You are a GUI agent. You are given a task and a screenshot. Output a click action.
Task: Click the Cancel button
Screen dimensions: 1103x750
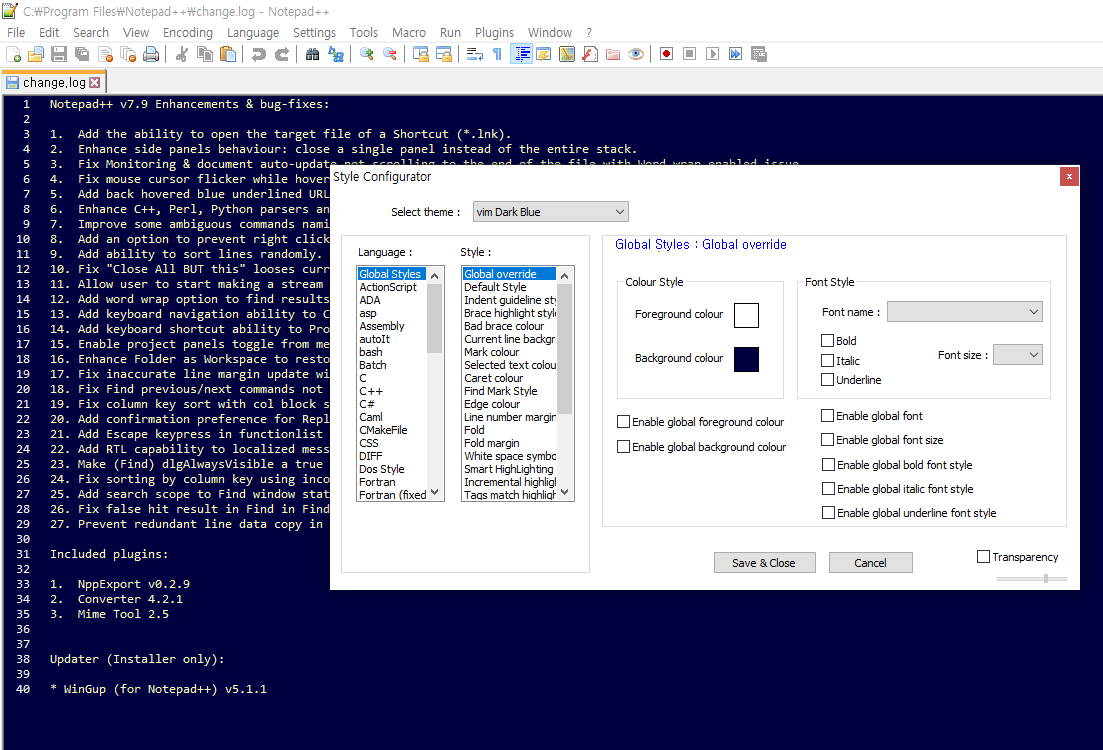(871, 563)
